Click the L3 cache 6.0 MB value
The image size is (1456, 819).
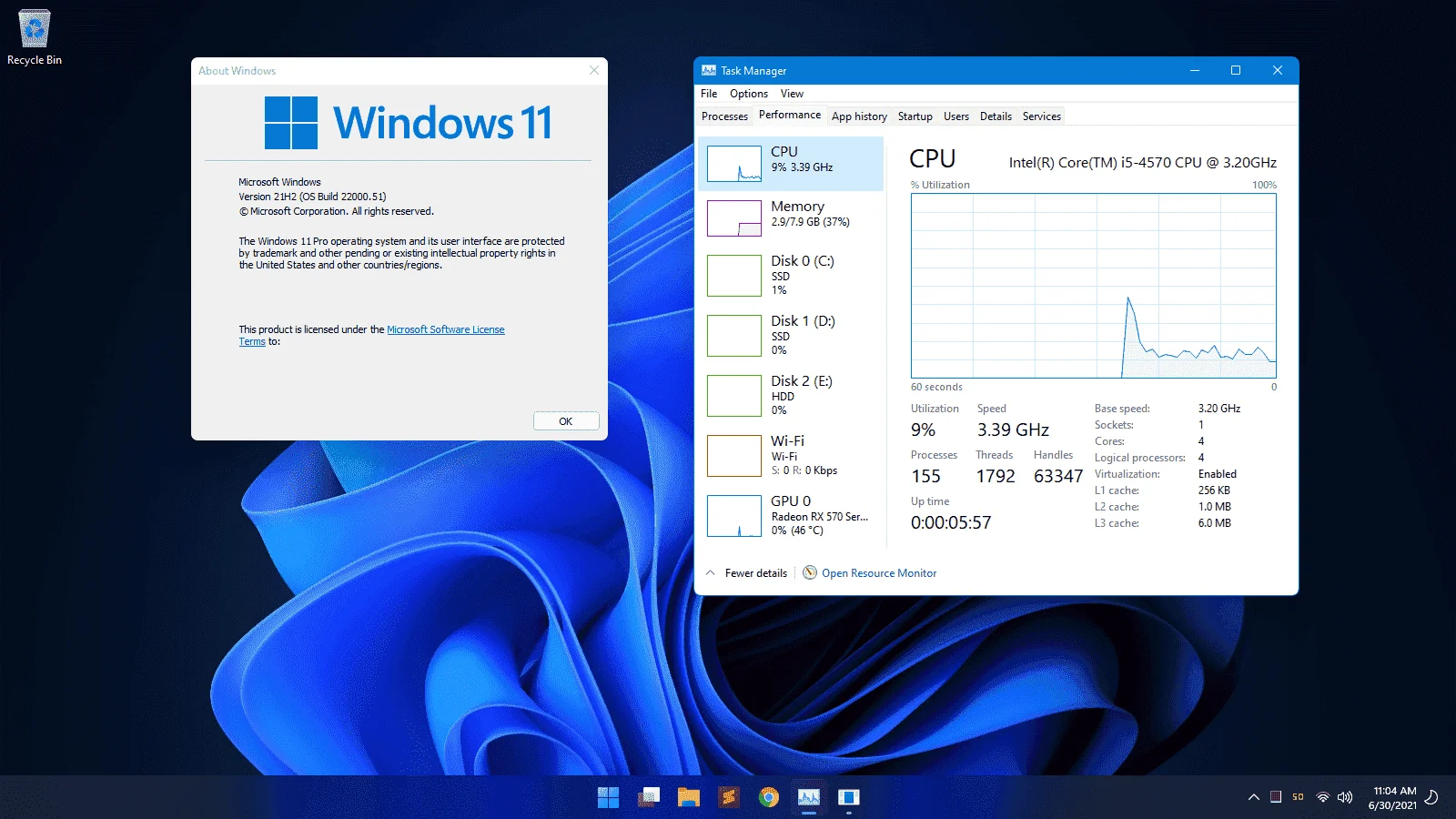pyautogui.click(x=1215, y=523)
